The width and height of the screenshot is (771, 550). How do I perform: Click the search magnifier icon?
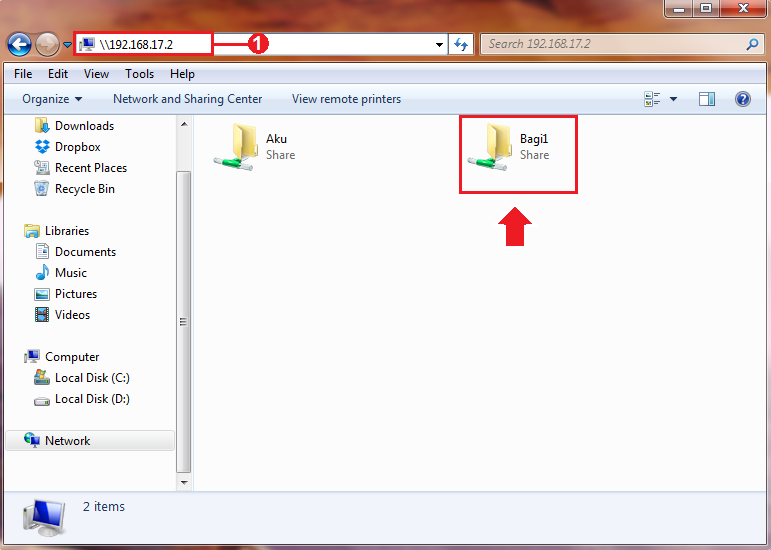752,44
